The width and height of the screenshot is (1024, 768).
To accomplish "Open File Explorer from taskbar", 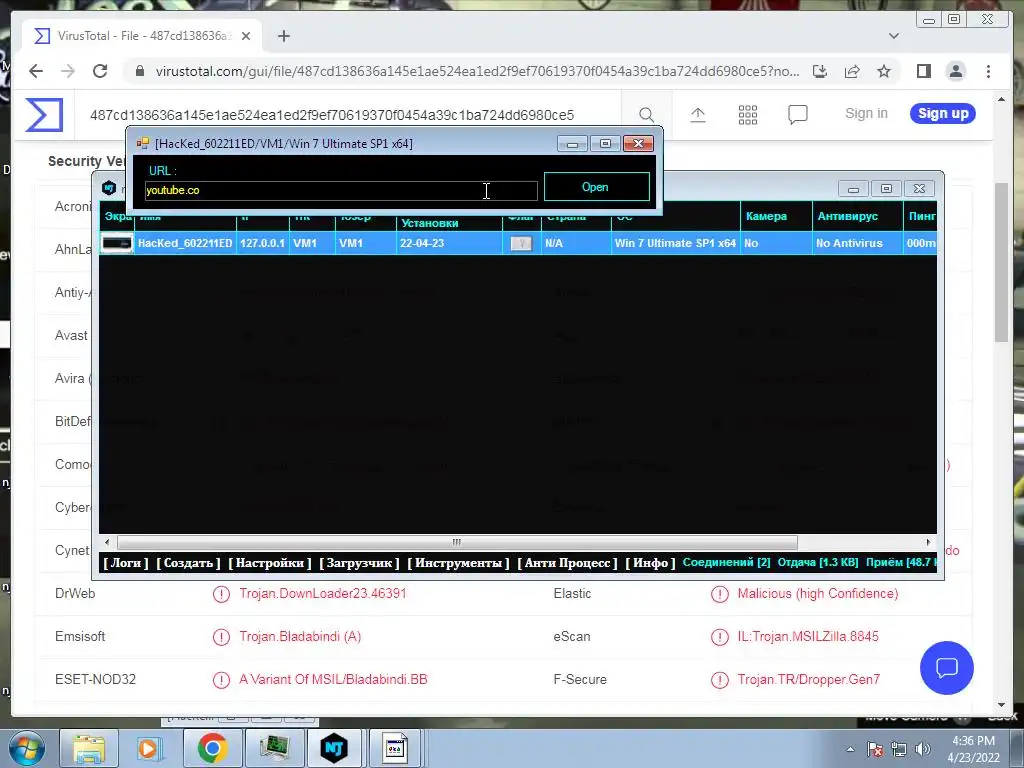I will click(x=88, y=748).
